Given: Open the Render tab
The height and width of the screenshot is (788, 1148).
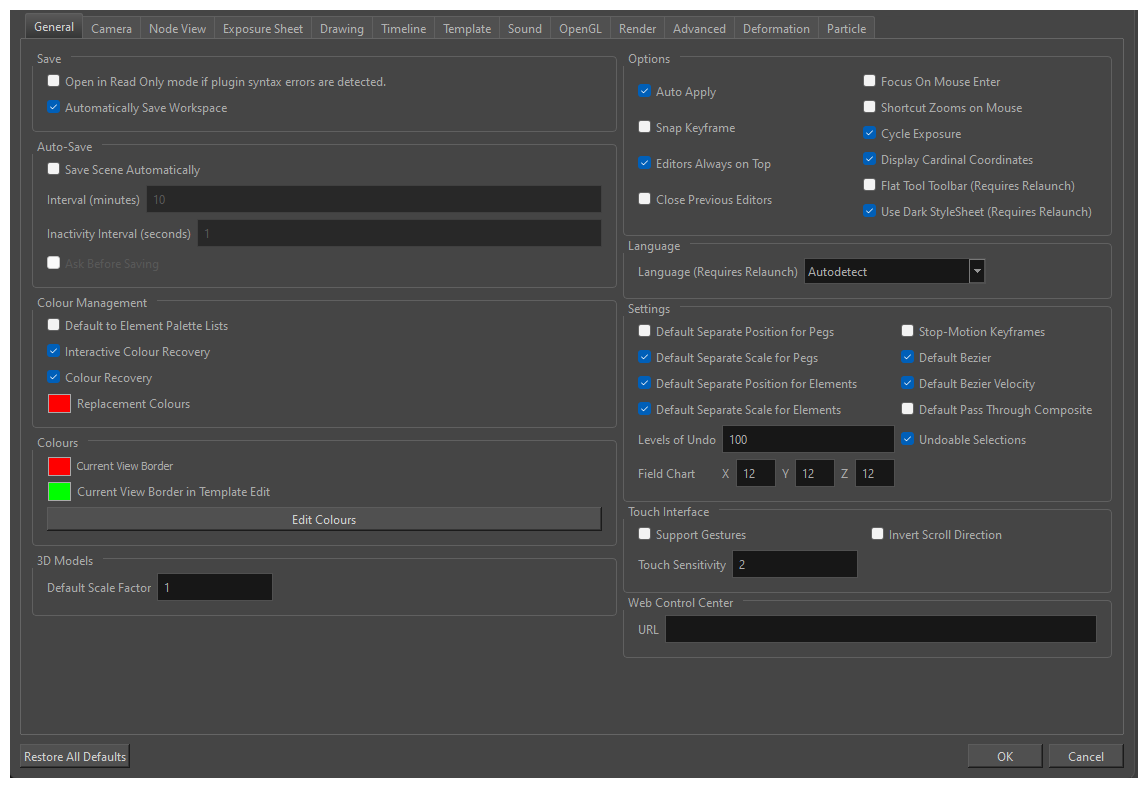Looking at the screenshot, I should pos(637,28).
